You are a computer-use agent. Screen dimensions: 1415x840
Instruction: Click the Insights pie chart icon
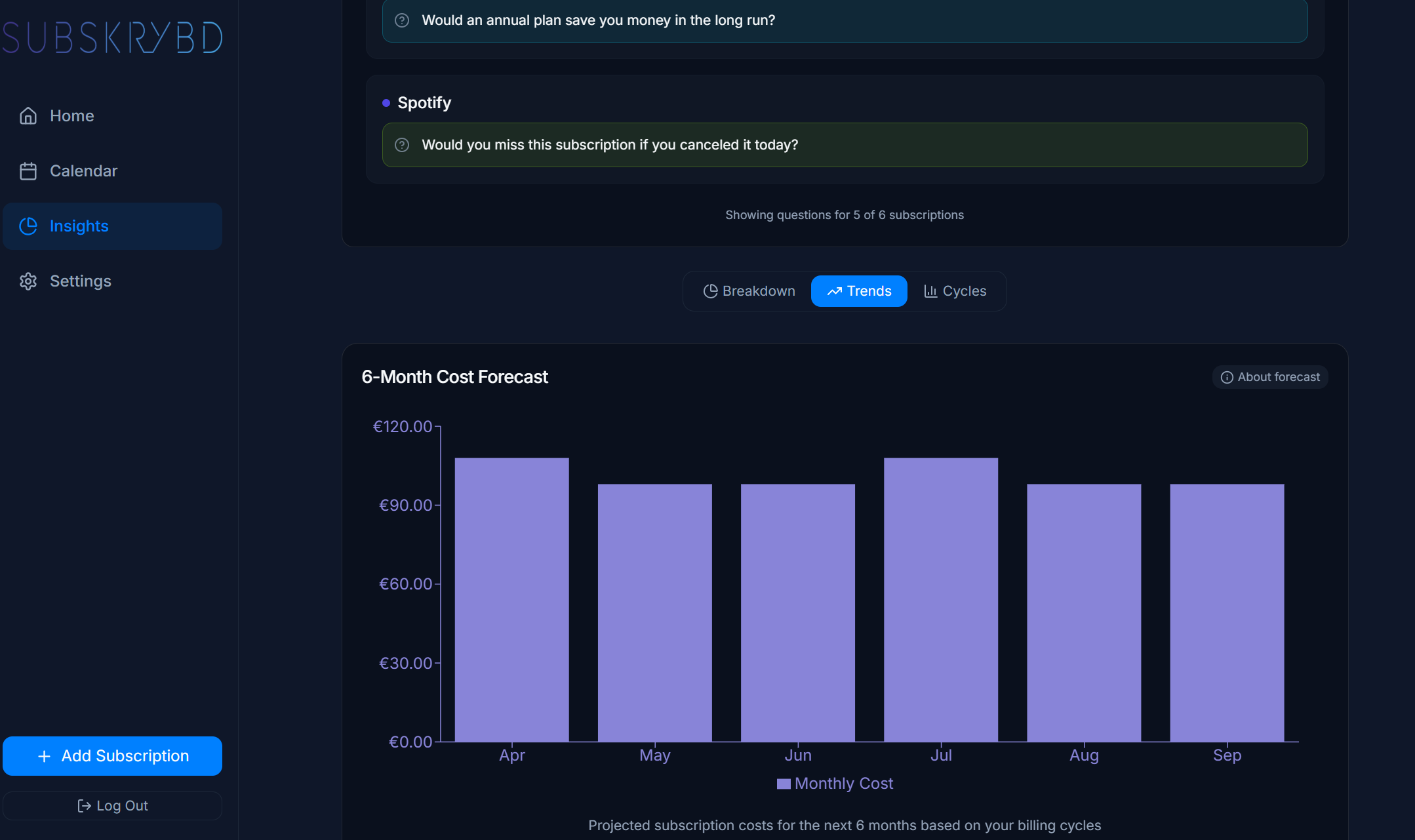(28, 226)
